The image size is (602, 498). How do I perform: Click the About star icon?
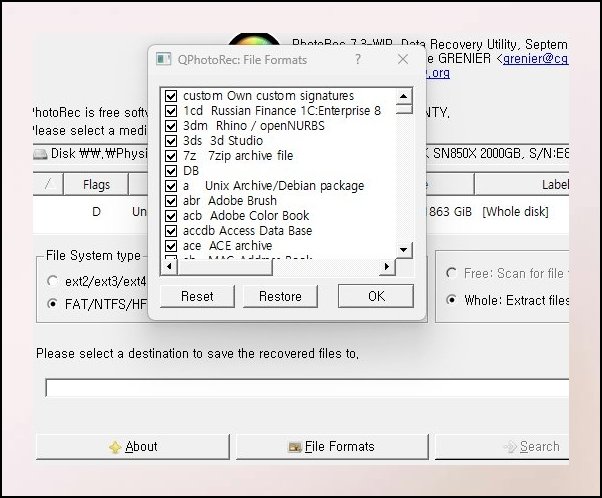115,447
